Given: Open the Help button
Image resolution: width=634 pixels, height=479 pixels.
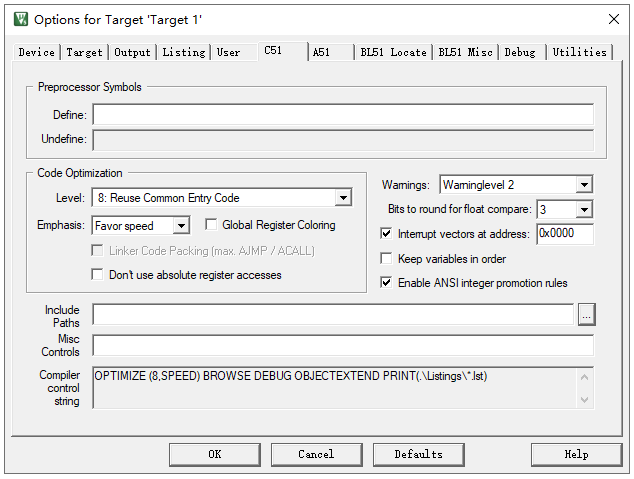Looking at the screenshot, I should [x=577, y=454].
